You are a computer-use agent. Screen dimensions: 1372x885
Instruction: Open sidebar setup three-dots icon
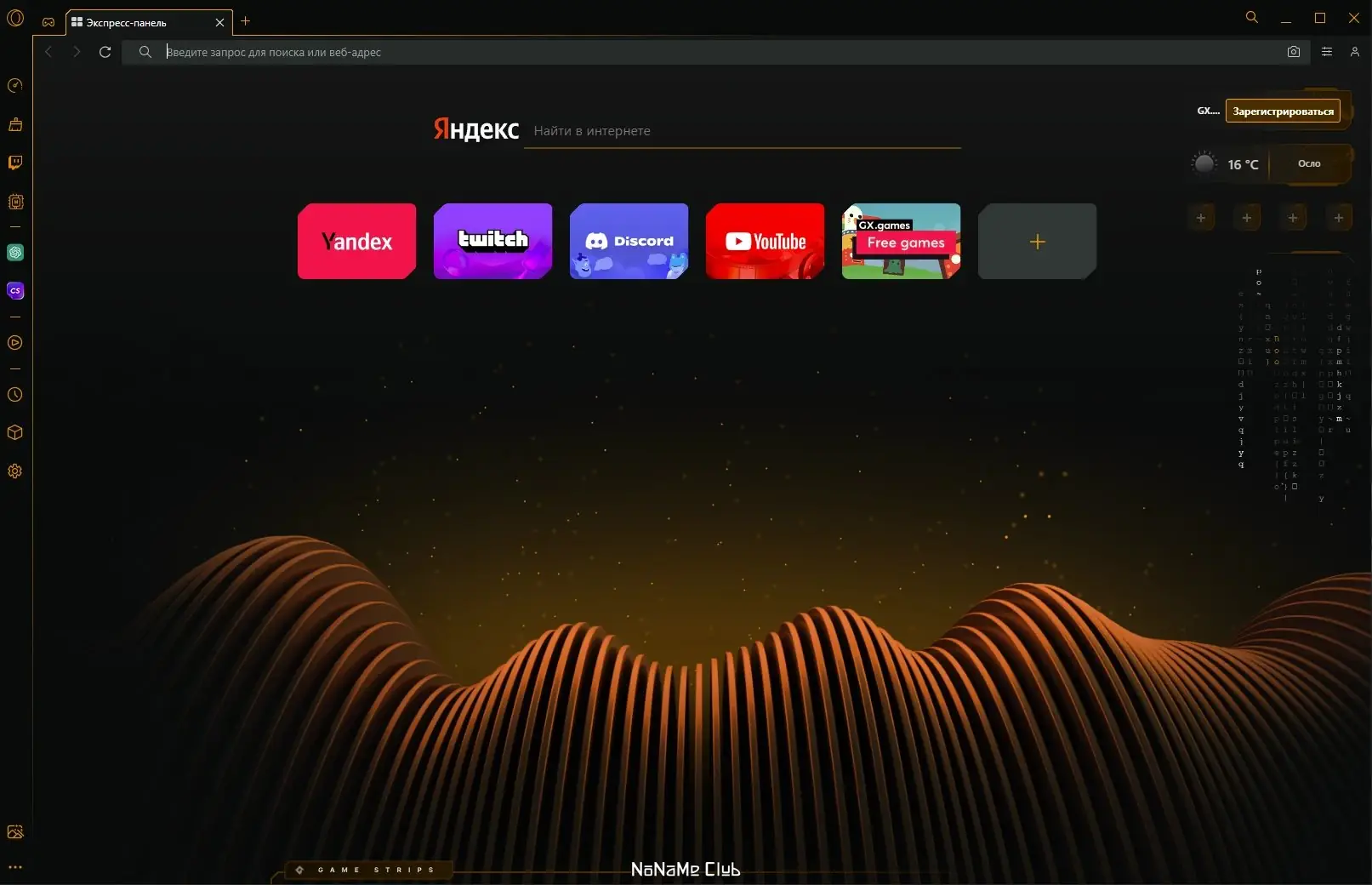point(15,867)
